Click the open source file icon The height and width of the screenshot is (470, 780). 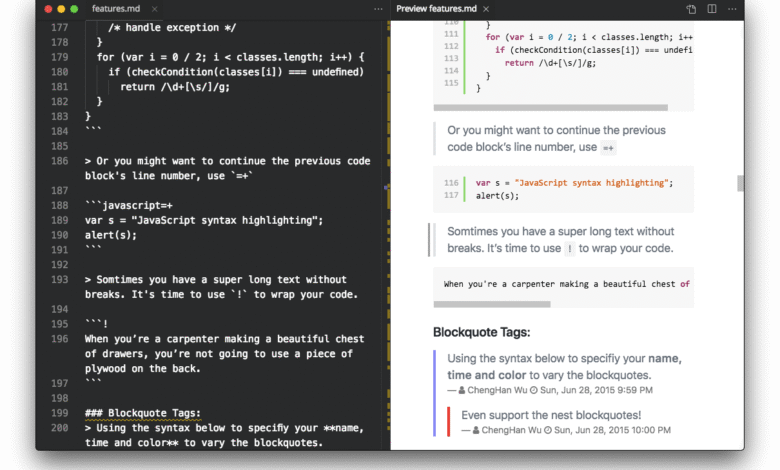click(x=691, y=9)
